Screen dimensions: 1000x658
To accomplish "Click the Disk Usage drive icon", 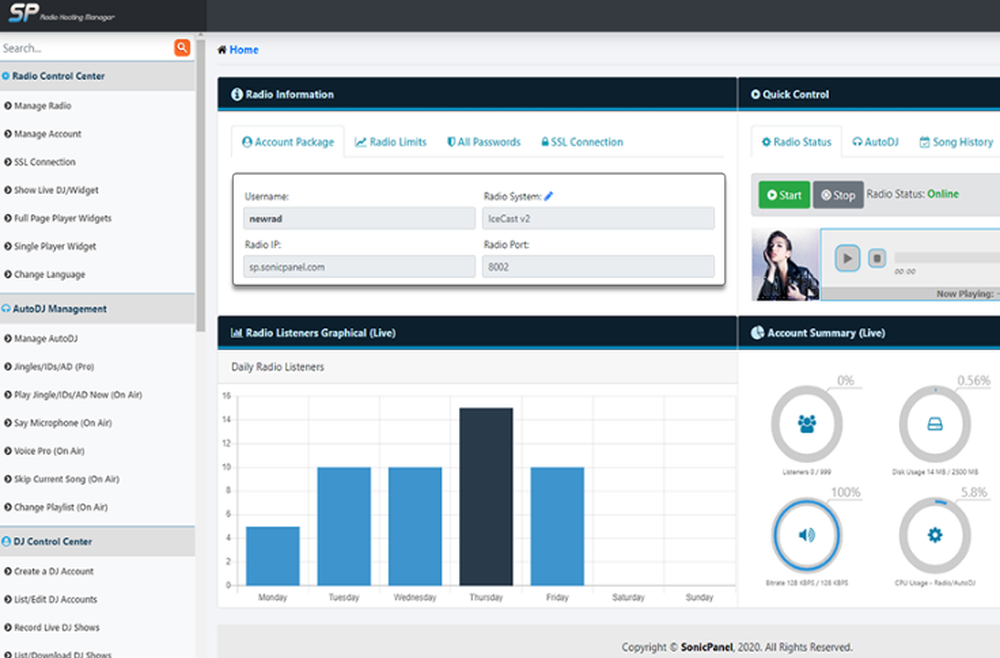I will click(934, 424).
